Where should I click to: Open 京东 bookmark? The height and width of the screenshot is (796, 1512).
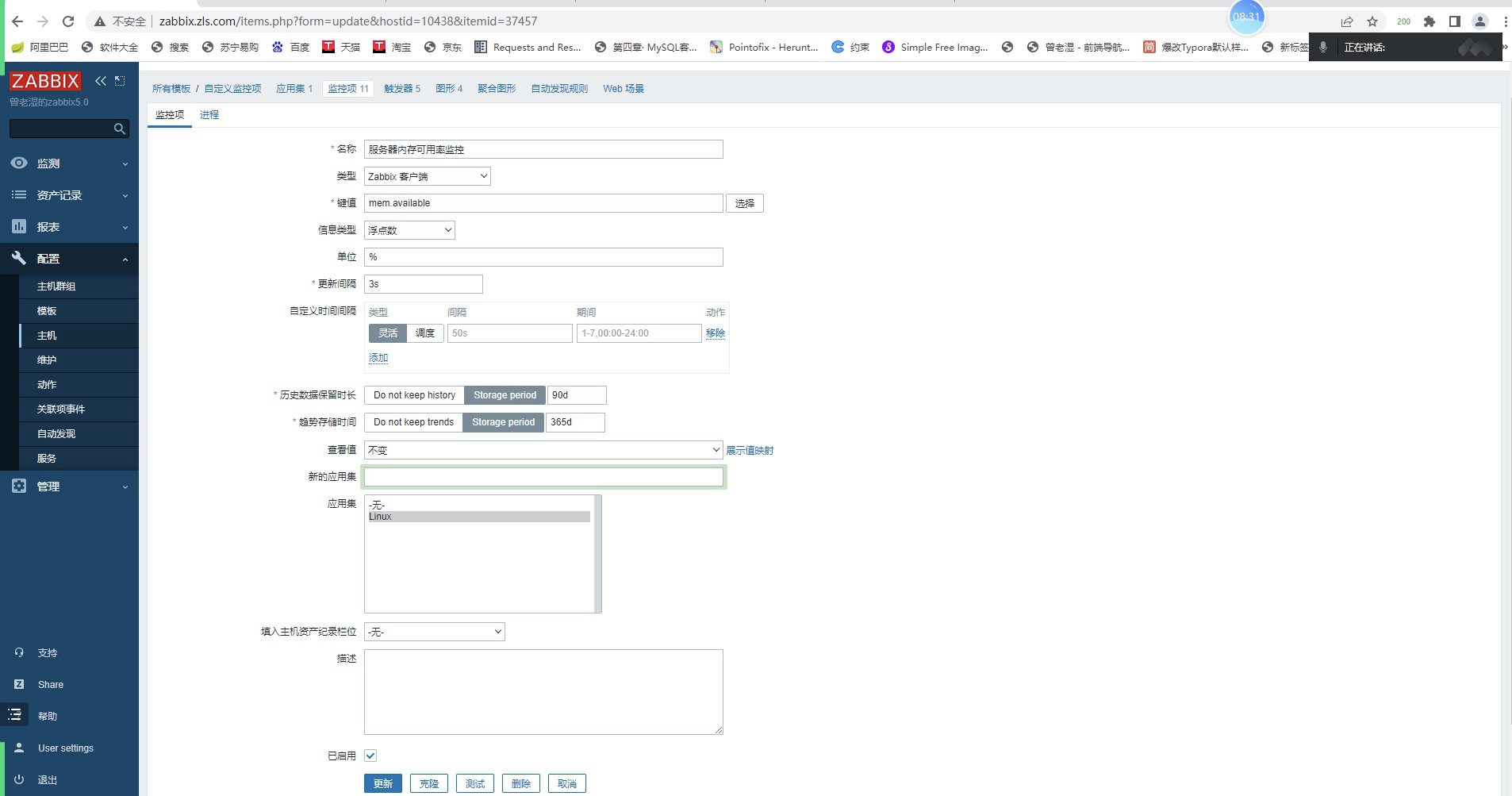pos(443,47)
